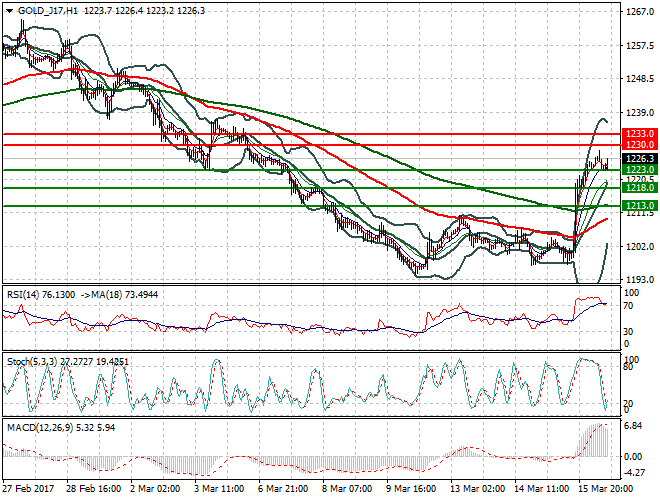Click the 1248.0 value on price scale
This screenshot has height=500, width=660.
pos(638,79)
